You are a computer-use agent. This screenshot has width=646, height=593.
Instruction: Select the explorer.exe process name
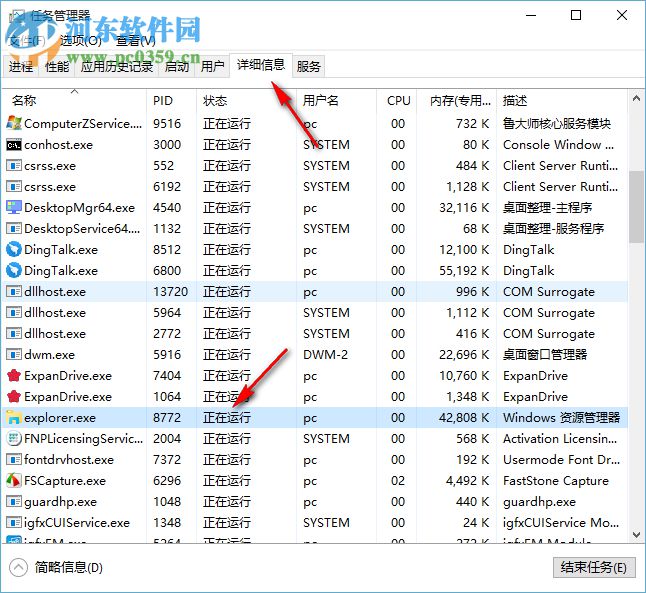60,417
